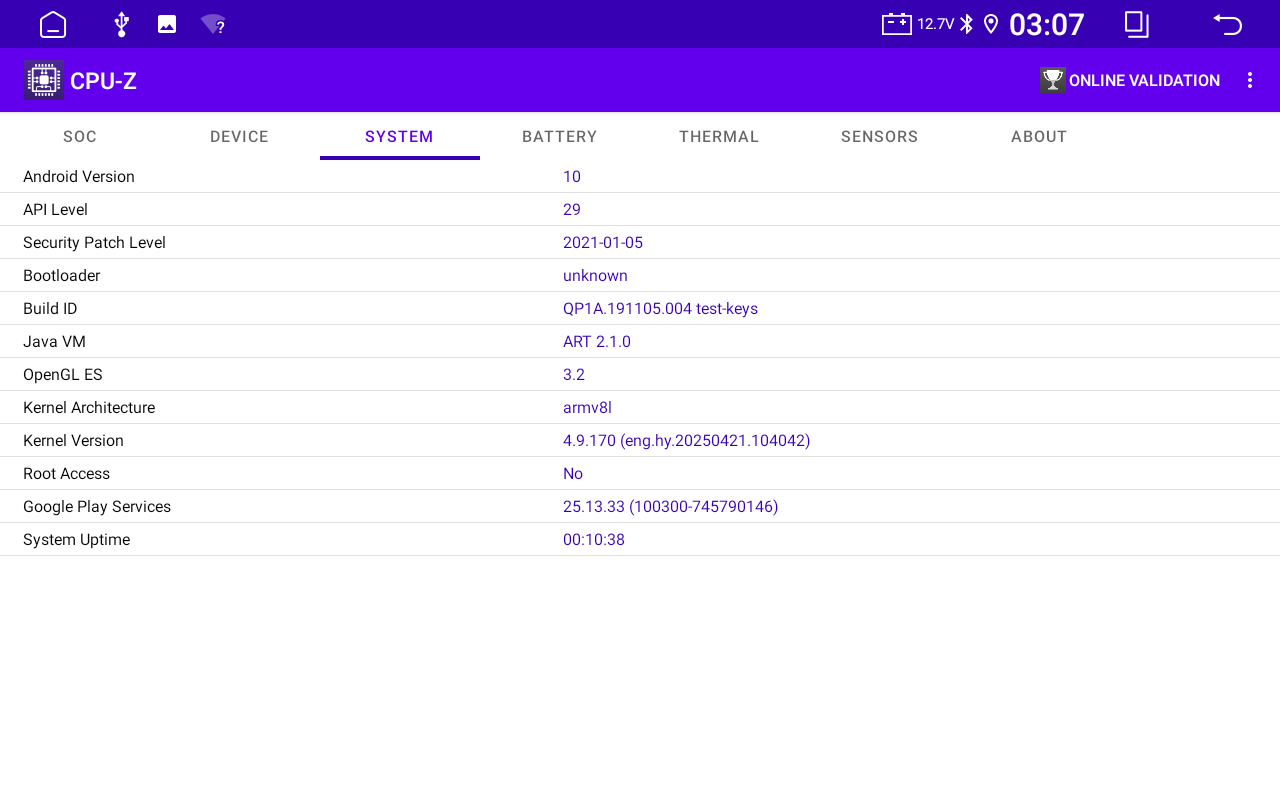This screenshot has height=800, width=1280.
Task: Tap the image notification icon
Action: [167, 24]
